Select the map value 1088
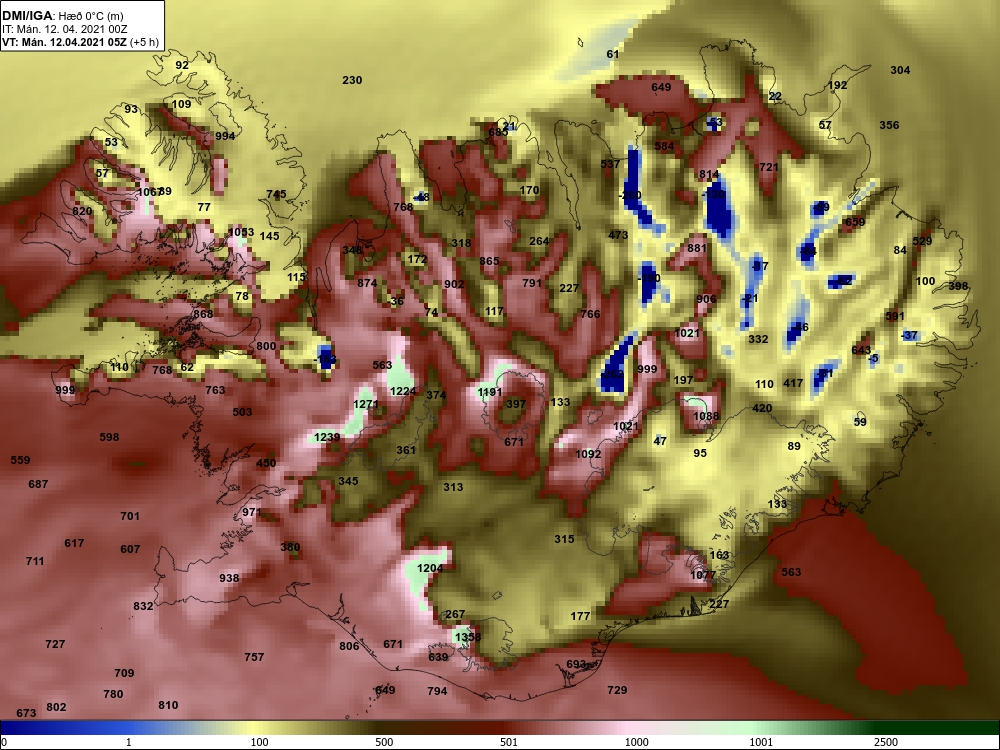Screen dimensions: 1000x750 (706, 416)
